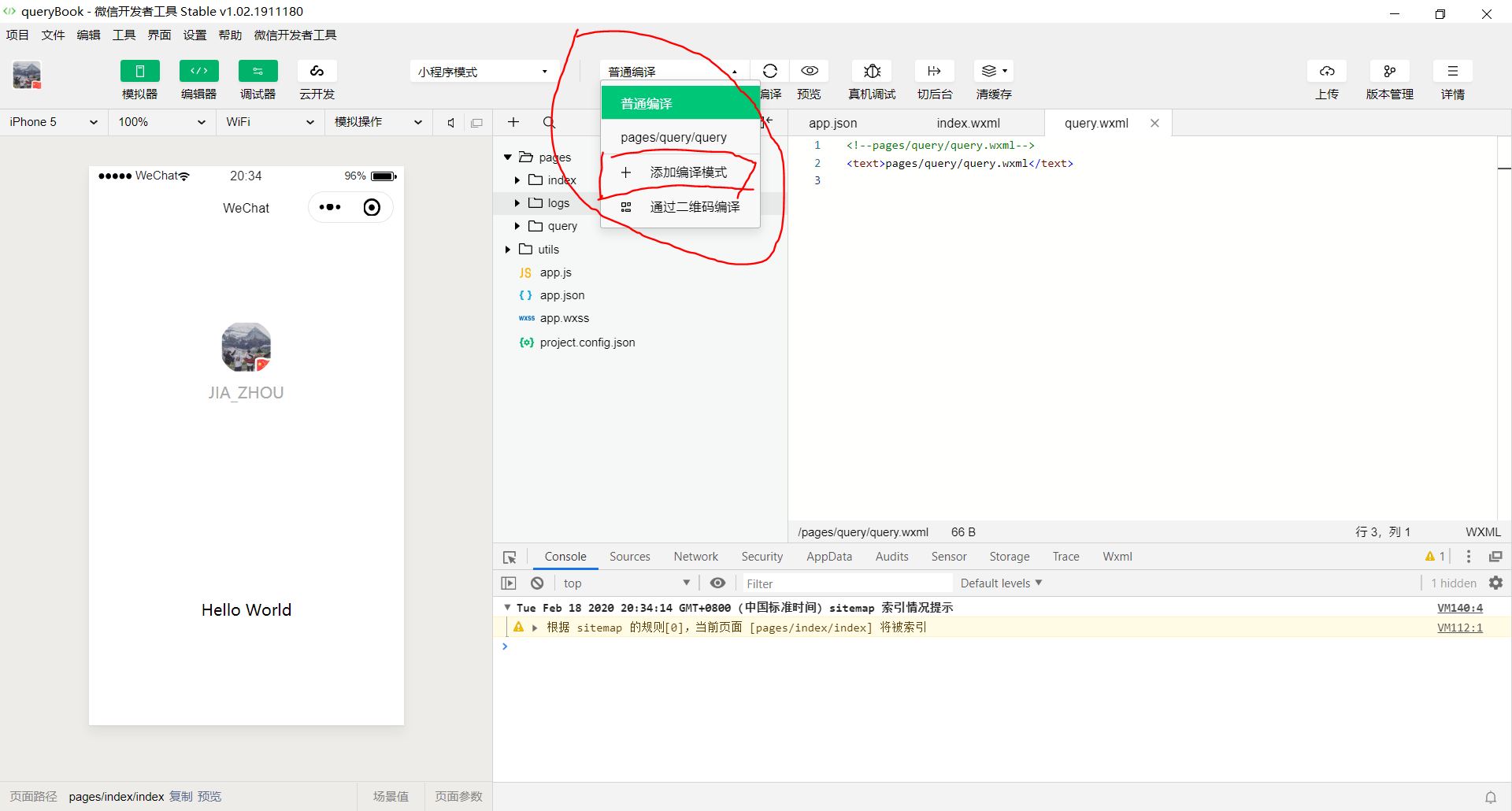Choose compile via QR code (通过二维码编译)
1512x811 pixels.
(x=680, y=207)
